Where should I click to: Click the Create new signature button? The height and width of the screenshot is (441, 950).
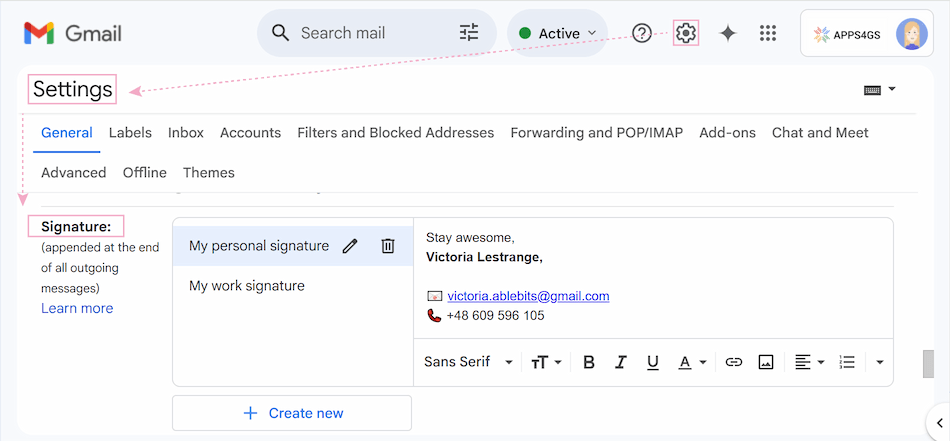(292, 413)
